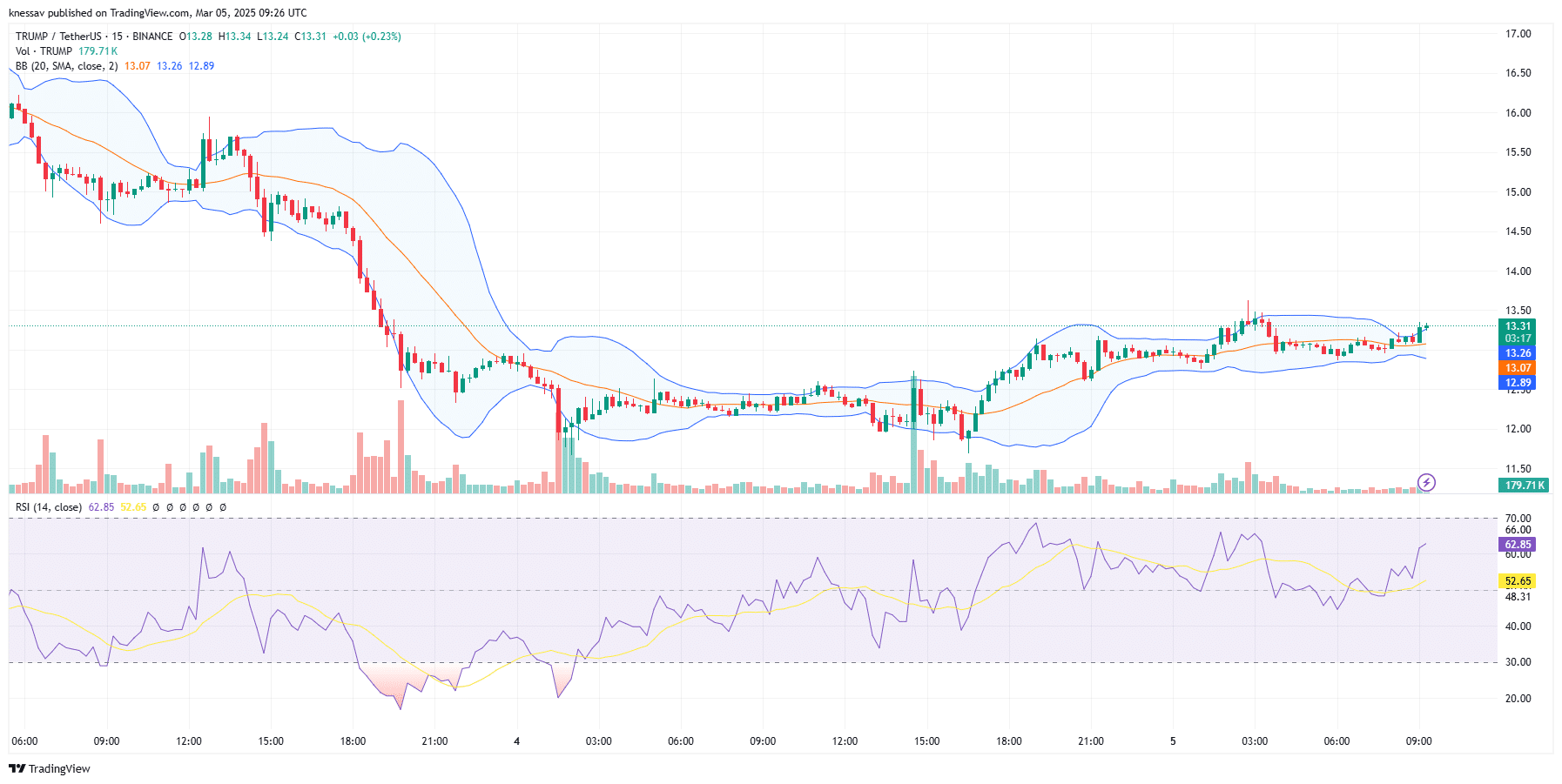Click the 14.50 price axis label

pos(1518,231)
